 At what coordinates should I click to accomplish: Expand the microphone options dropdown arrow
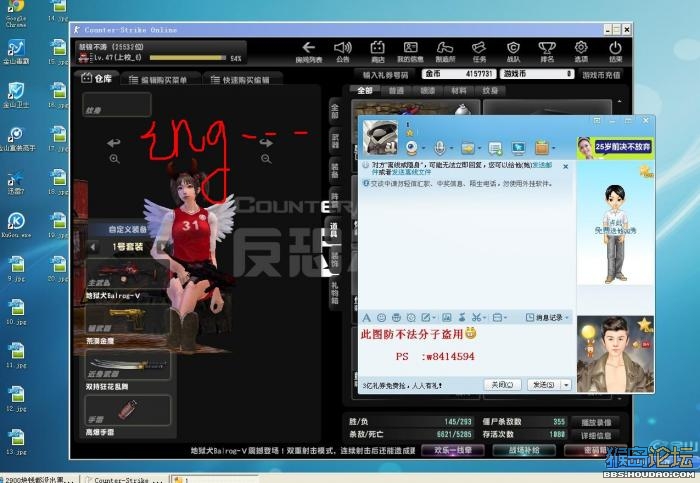click(451, 148)
